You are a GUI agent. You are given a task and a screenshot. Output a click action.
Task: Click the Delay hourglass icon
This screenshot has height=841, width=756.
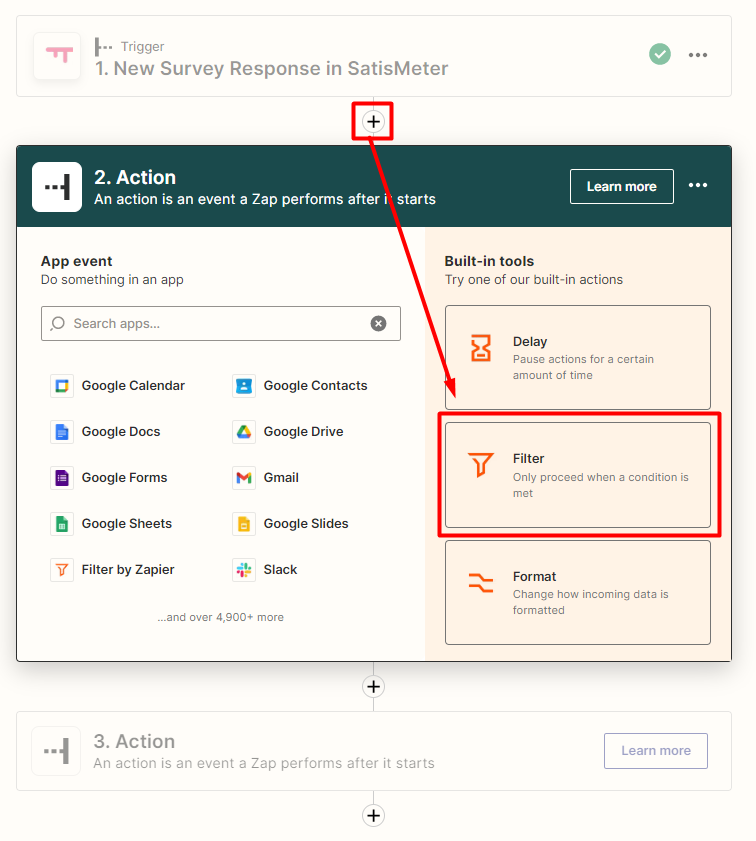[480, 348]
